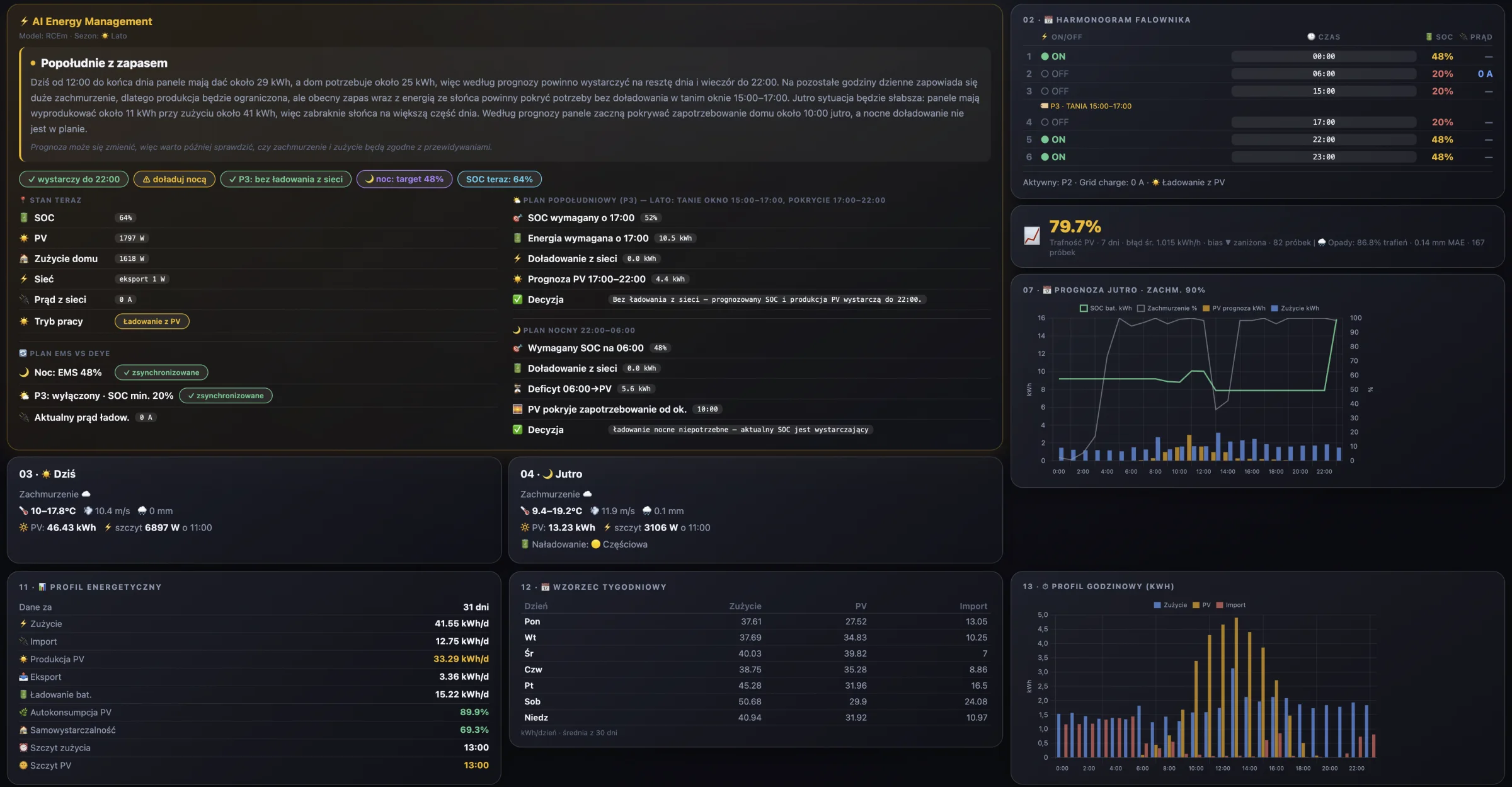1512x787 pixels.
Task: Click the hourglass icon beside Deficyt 06:00→PV
Action: [x=517, y=389]
